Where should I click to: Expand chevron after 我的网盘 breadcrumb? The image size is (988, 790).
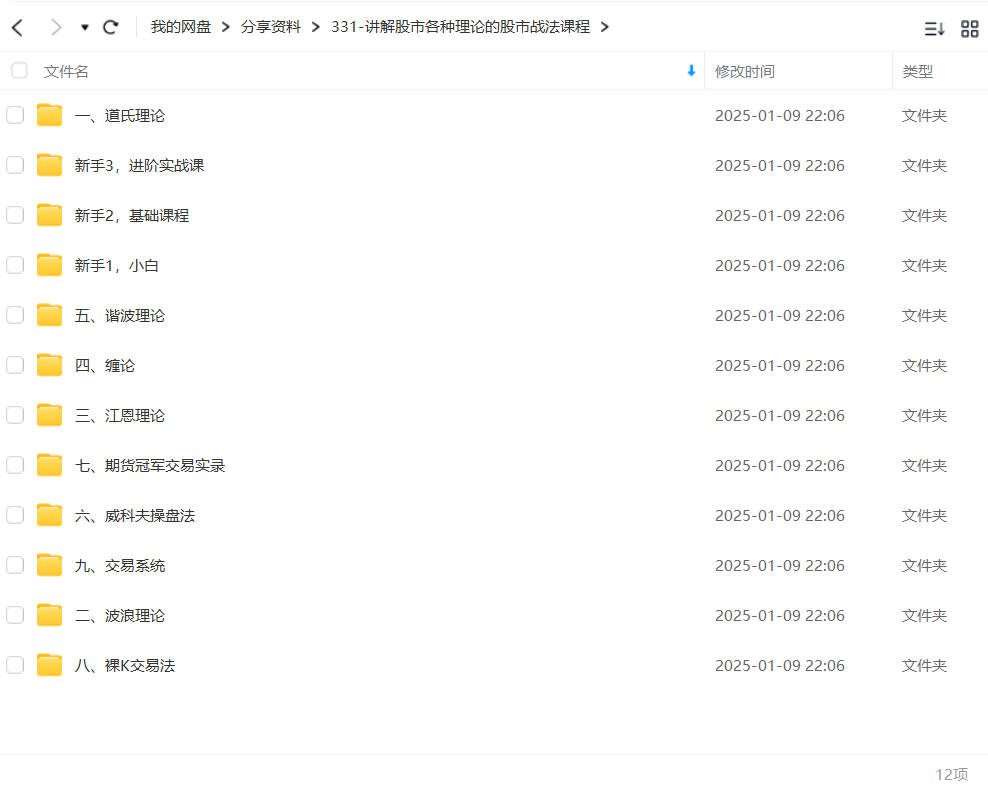coord(226,27)
